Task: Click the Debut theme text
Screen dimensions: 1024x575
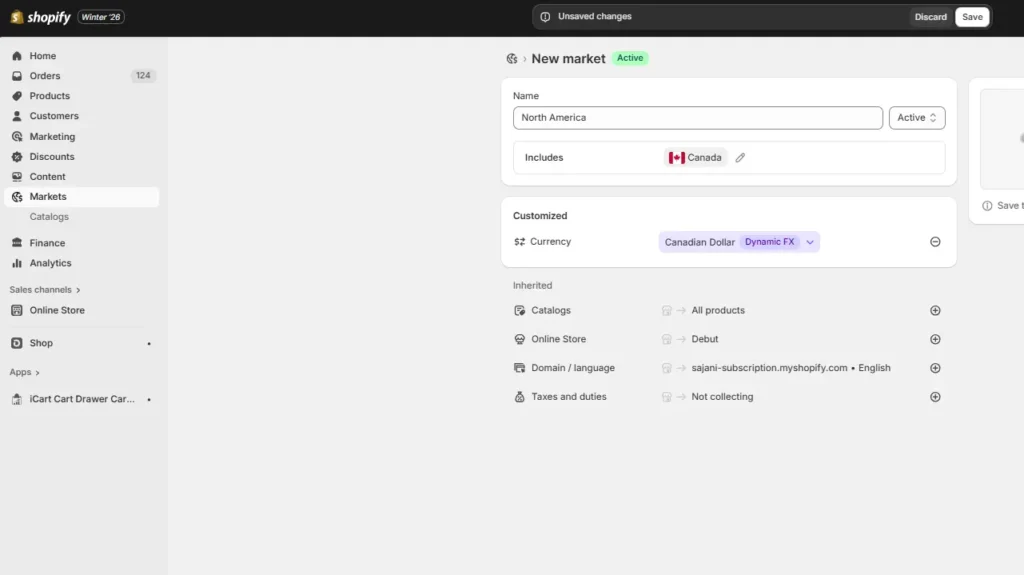Action: (705, 339)
